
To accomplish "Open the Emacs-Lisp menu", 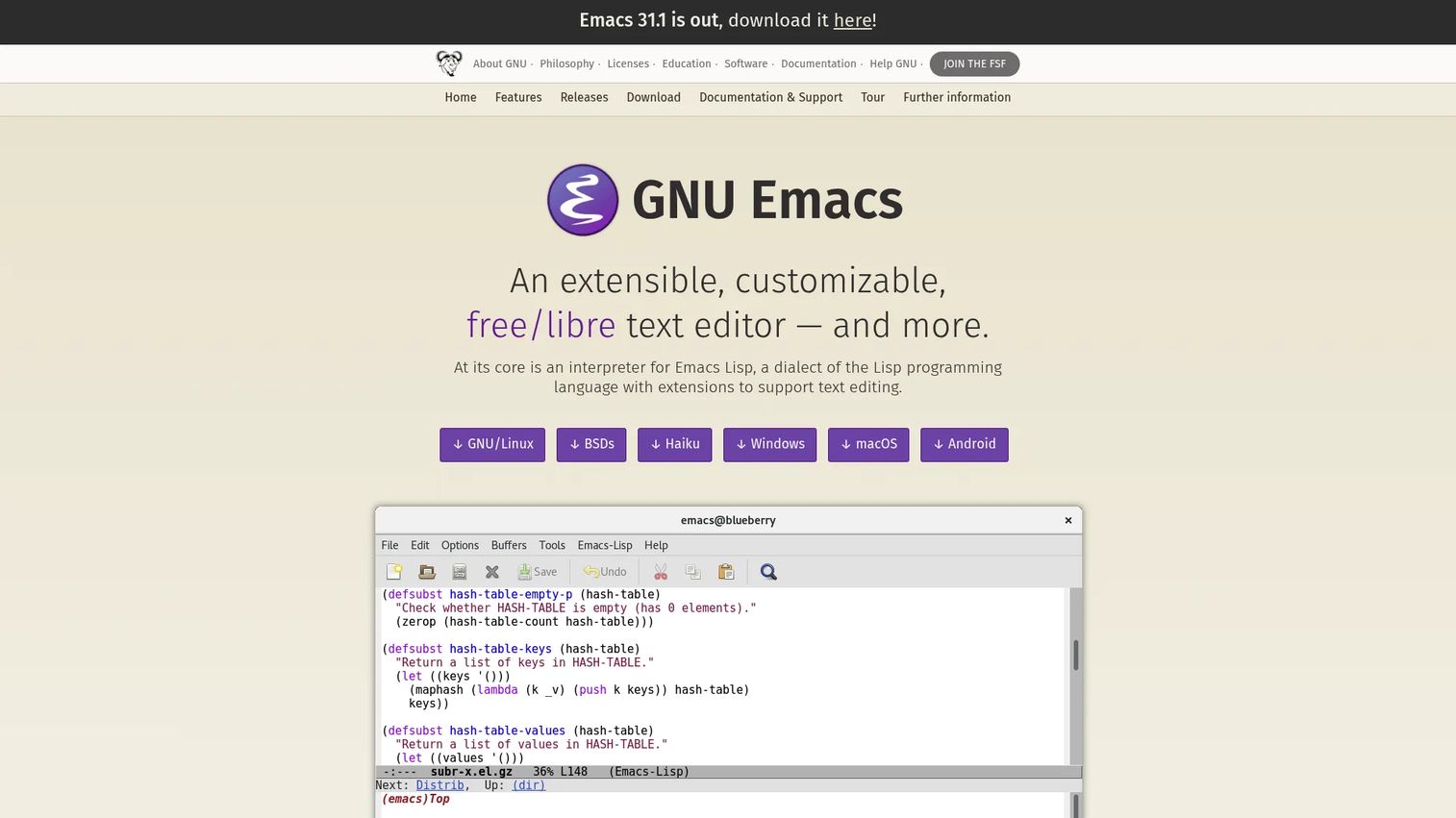I will [x=605, y=545].
